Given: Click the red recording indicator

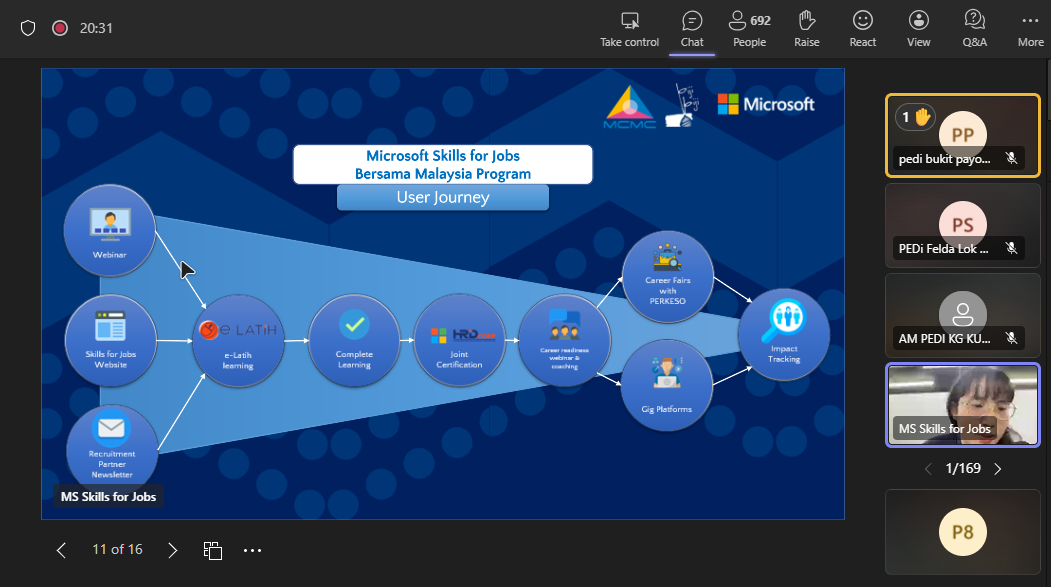Looking at the screenshot, I should coord(59,28).
